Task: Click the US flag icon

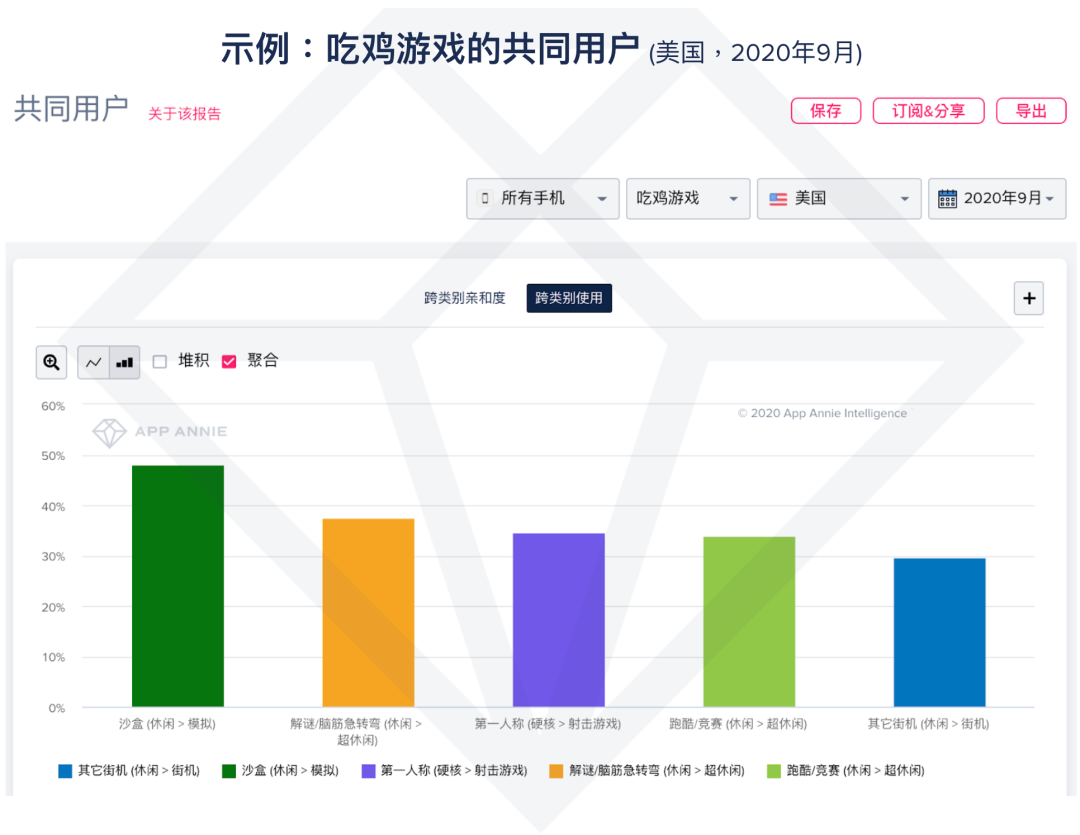Action: (x=778, y=199)
